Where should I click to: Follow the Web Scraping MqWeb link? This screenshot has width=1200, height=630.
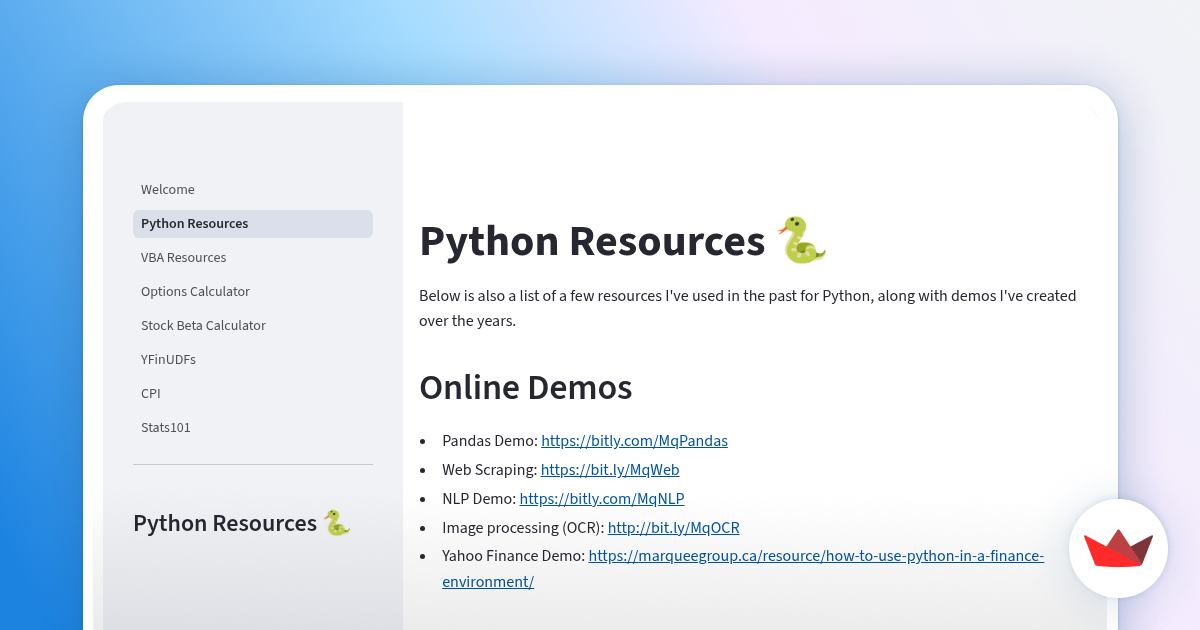click(610, 470)
